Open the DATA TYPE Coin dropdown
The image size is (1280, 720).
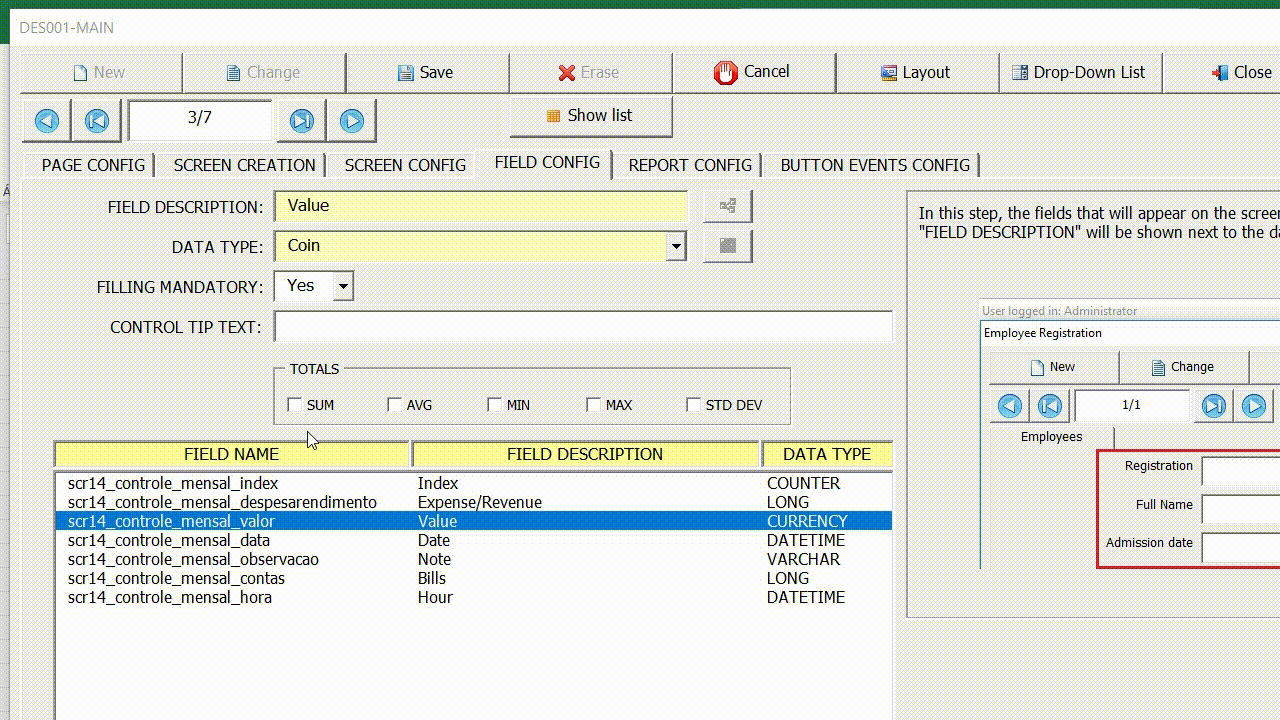[x=675, y=246]
